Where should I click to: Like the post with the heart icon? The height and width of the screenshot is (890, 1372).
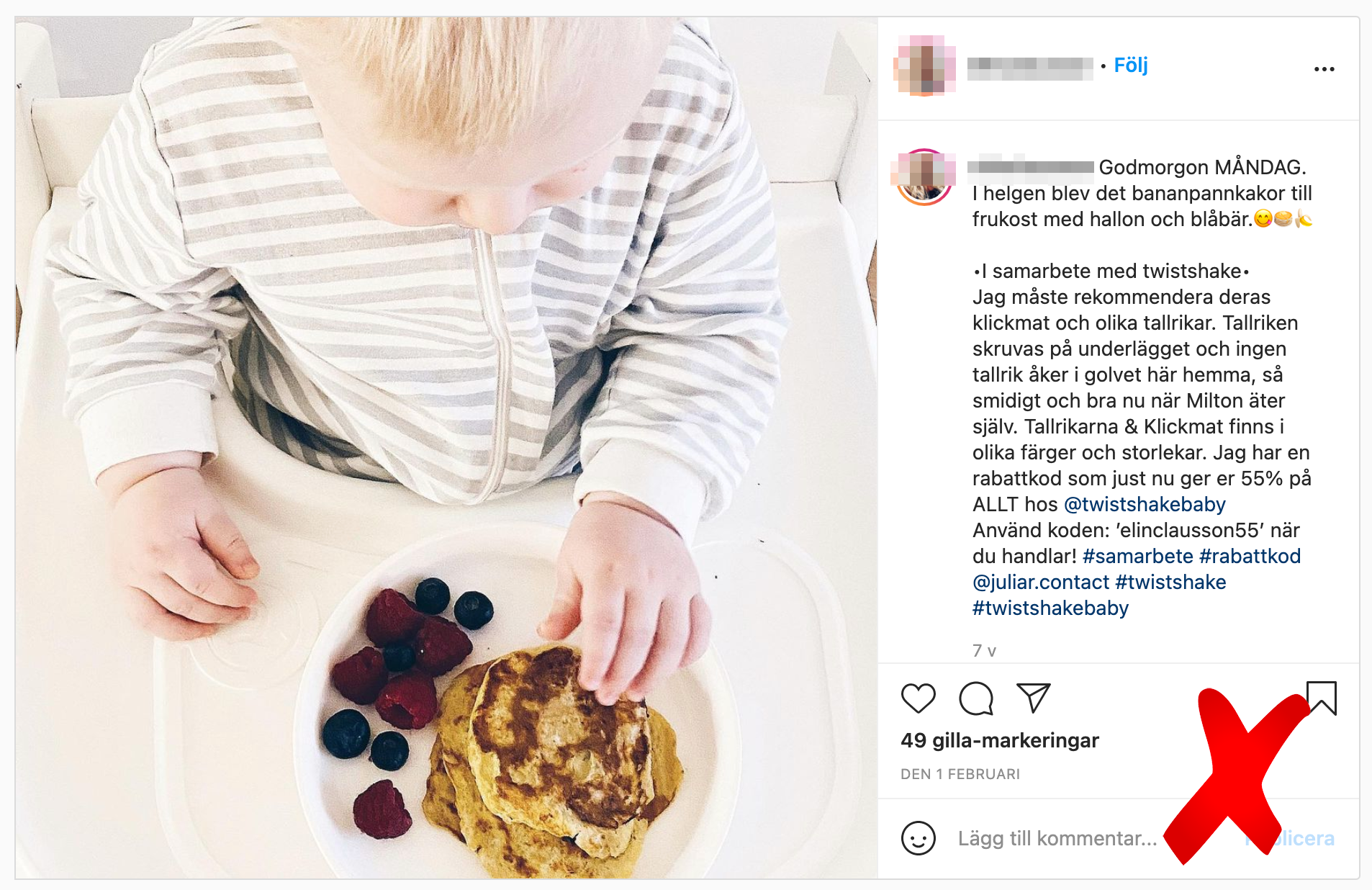coord(918,698)
